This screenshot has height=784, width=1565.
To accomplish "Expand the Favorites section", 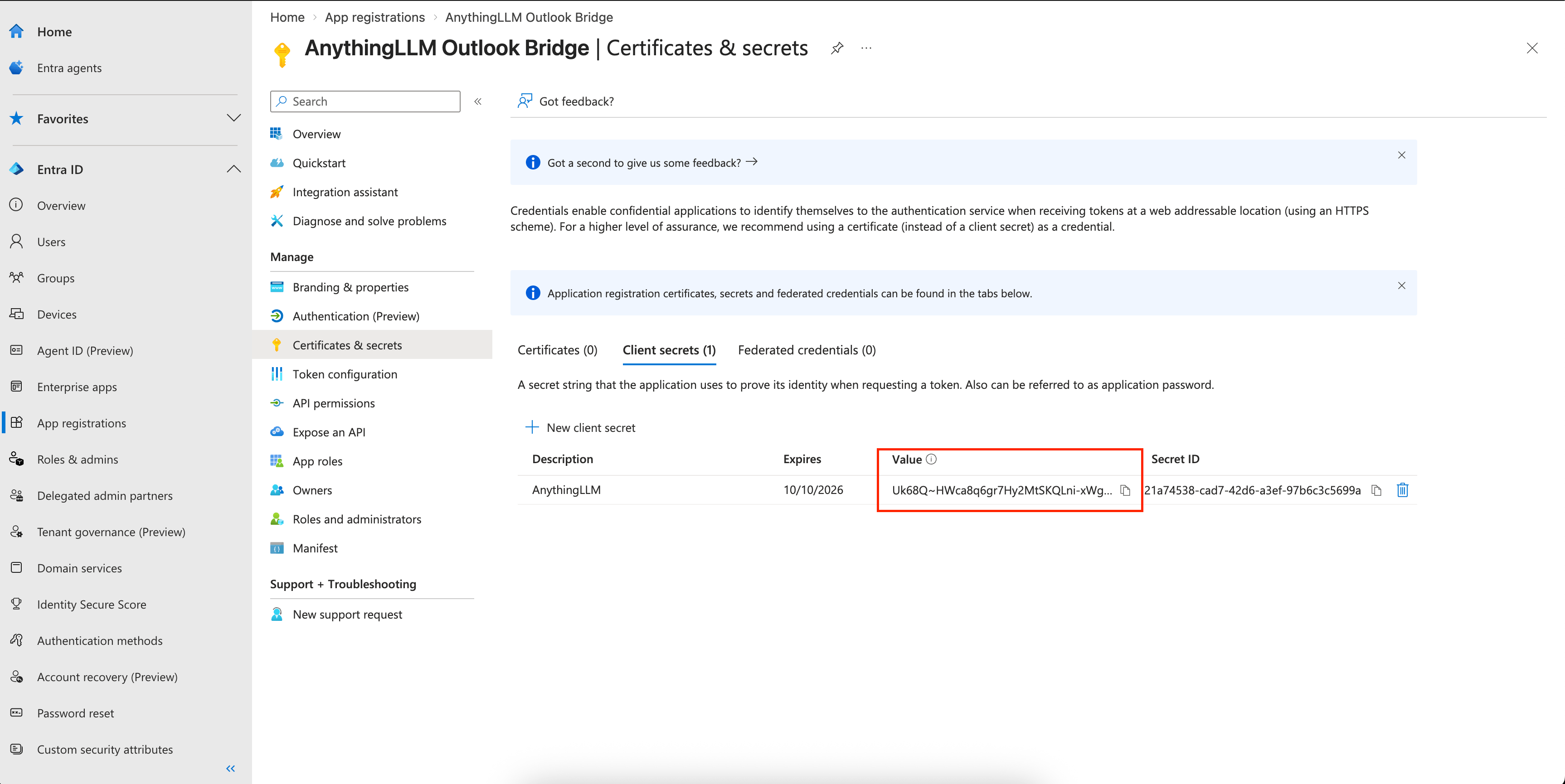I will tap(234, 118).
